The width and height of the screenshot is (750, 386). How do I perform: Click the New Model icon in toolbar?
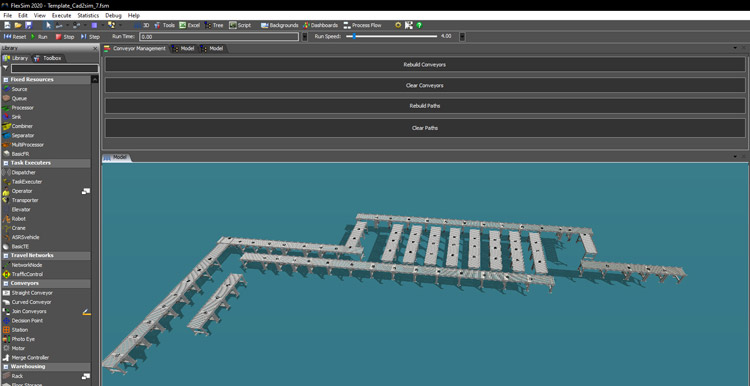click(x=7, y=25)
